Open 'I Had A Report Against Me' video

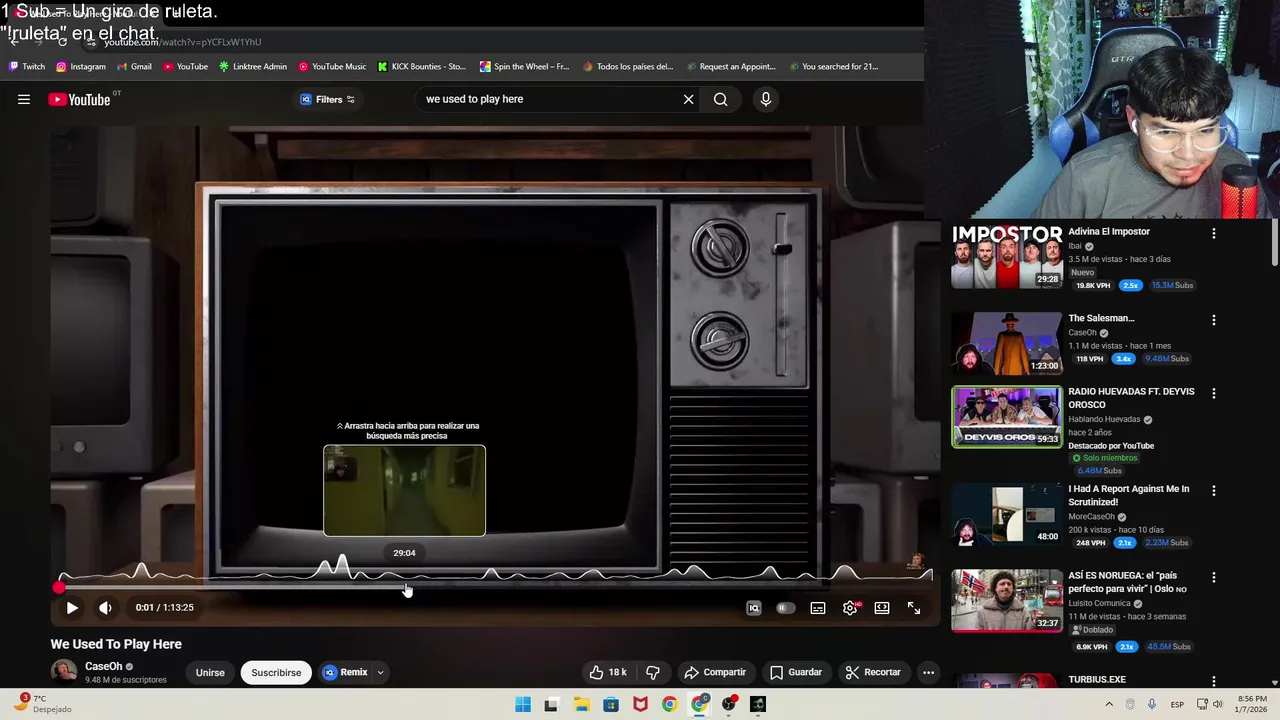point(1006,514)
